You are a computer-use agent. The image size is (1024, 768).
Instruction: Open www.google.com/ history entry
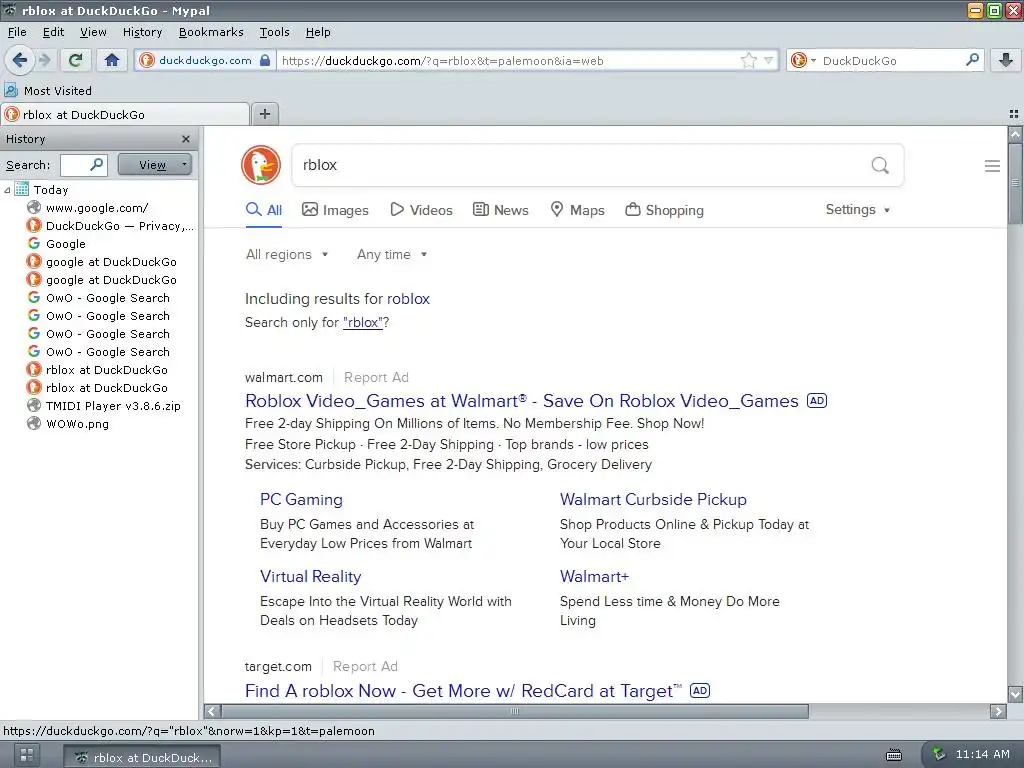tap(98, 208)
